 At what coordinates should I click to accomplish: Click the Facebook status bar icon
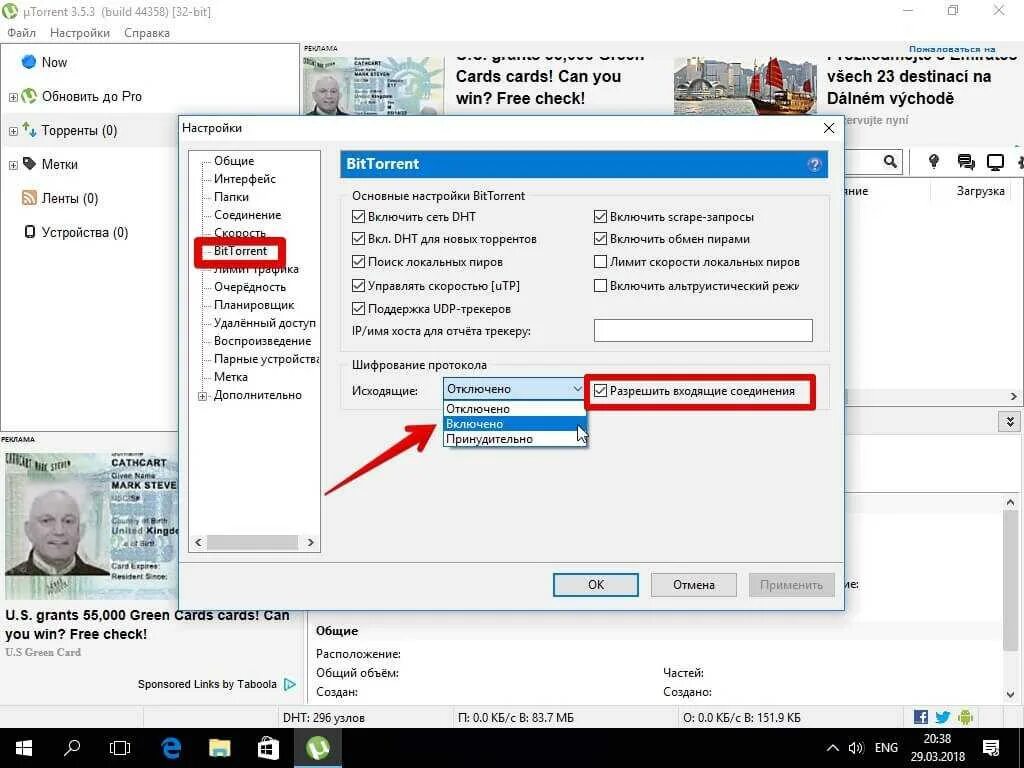coord(919,717)
